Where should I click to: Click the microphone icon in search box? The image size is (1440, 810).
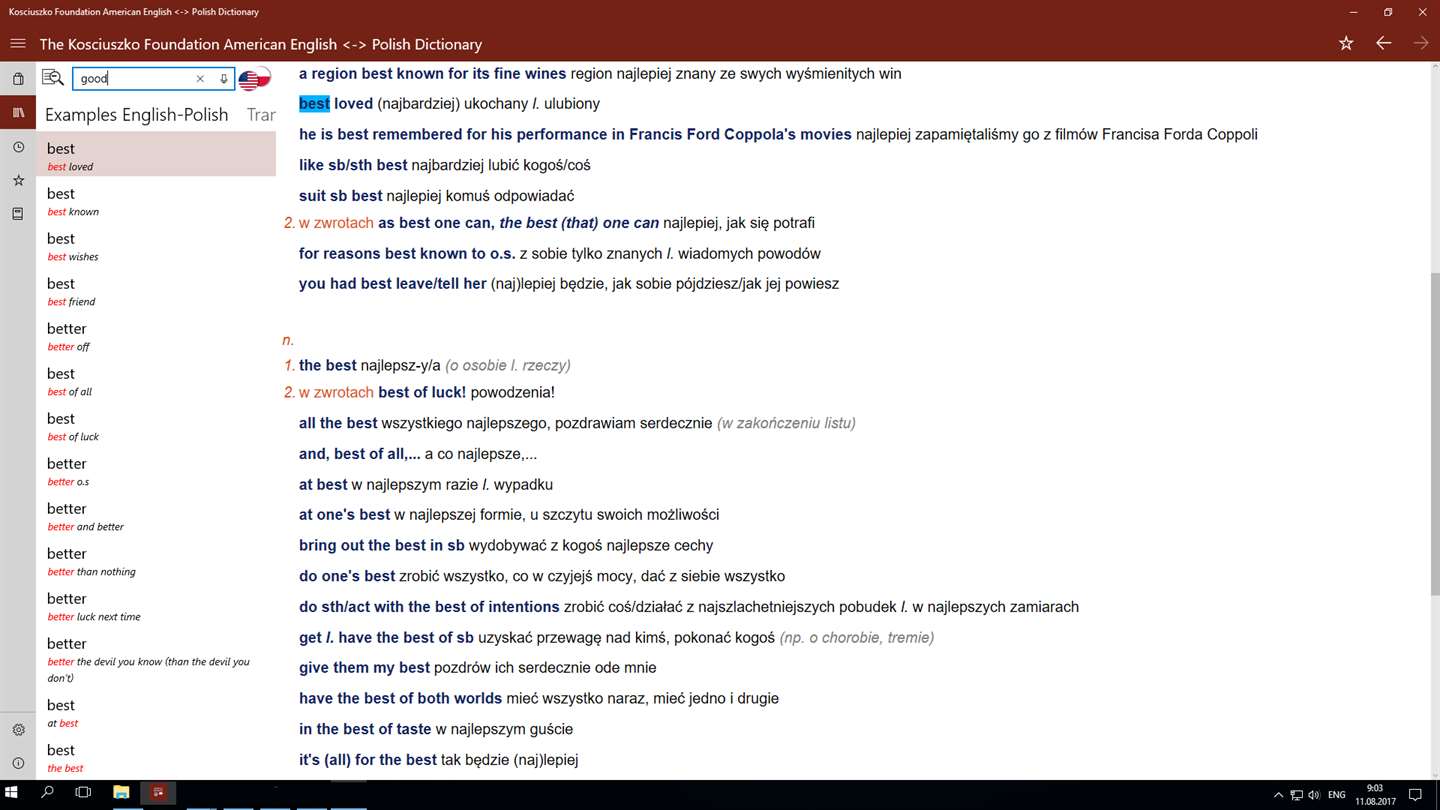[x=223, y=79]
